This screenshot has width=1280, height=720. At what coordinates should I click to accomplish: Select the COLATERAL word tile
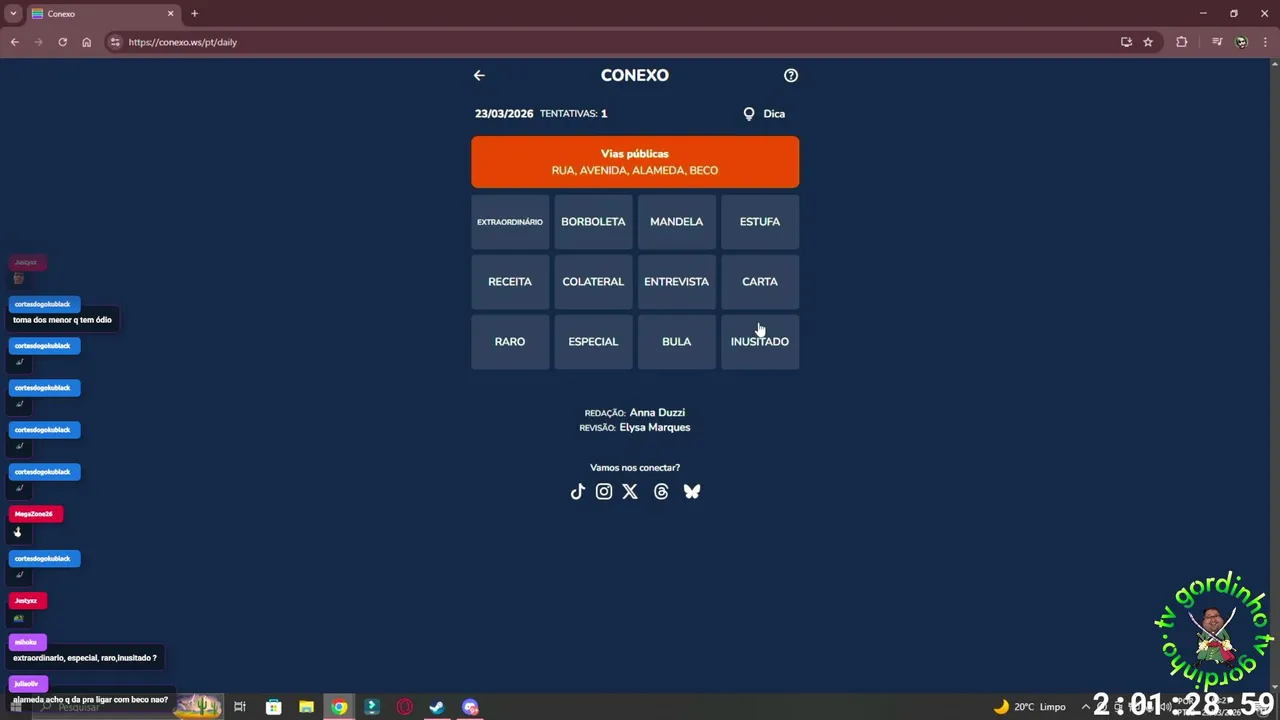click(593, 282)
